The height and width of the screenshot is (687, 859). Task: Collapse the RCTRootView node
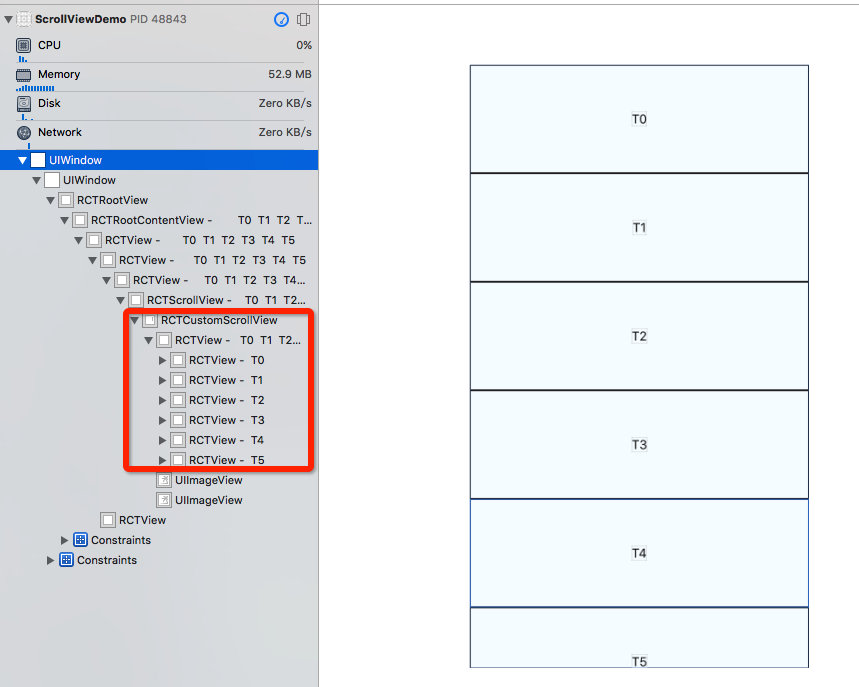click(50, 201)
